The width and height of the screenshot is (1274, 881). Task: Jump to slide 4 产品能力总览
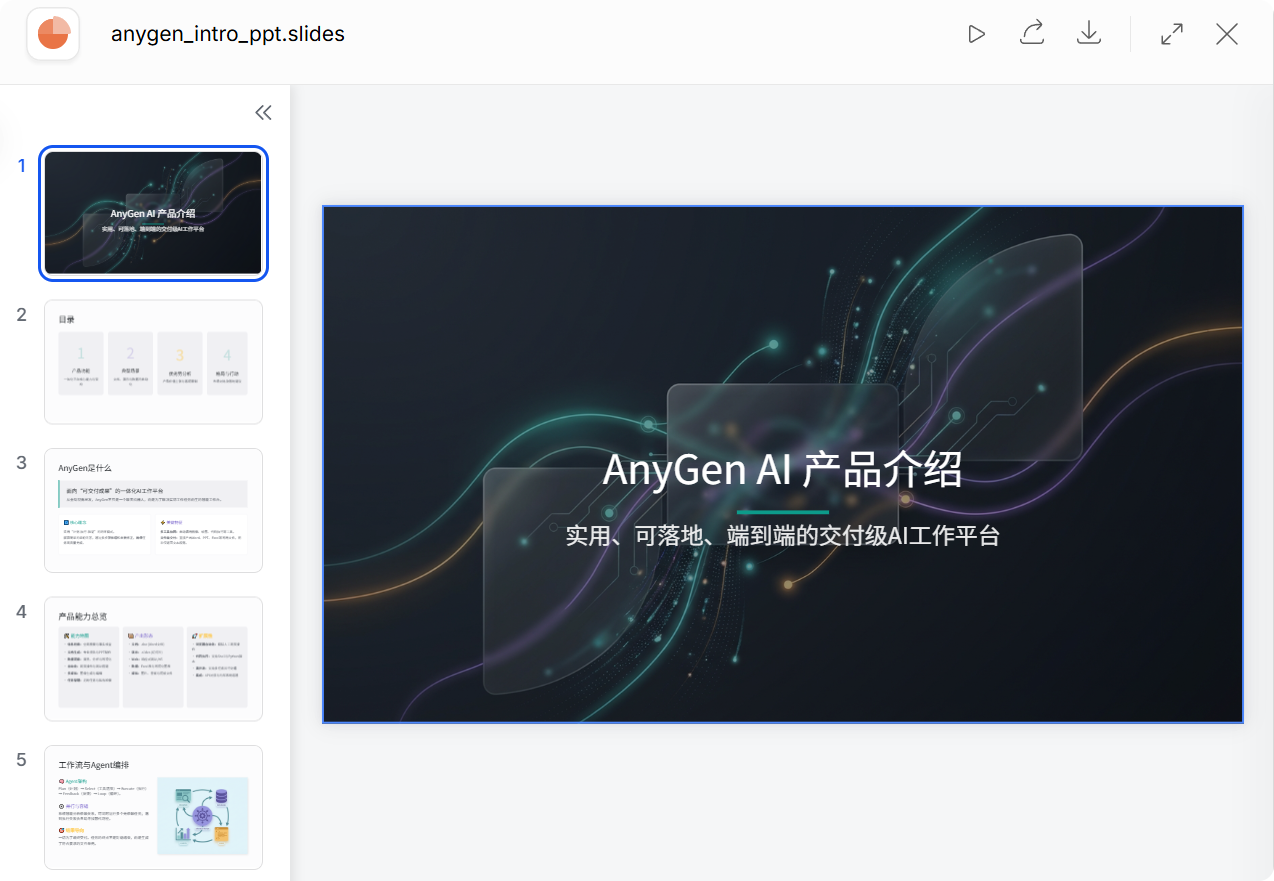(x=153, y=659)
